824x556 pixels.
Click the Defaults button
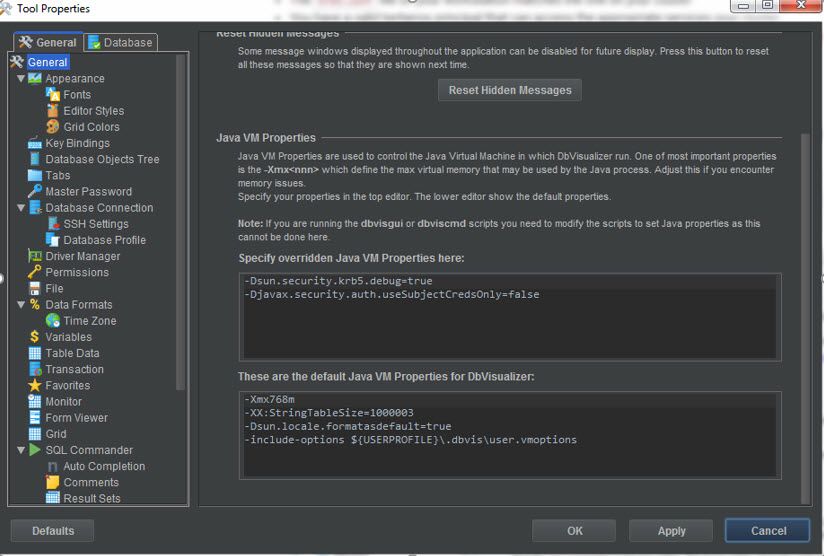pyautogui.click(x=53, y=531)
